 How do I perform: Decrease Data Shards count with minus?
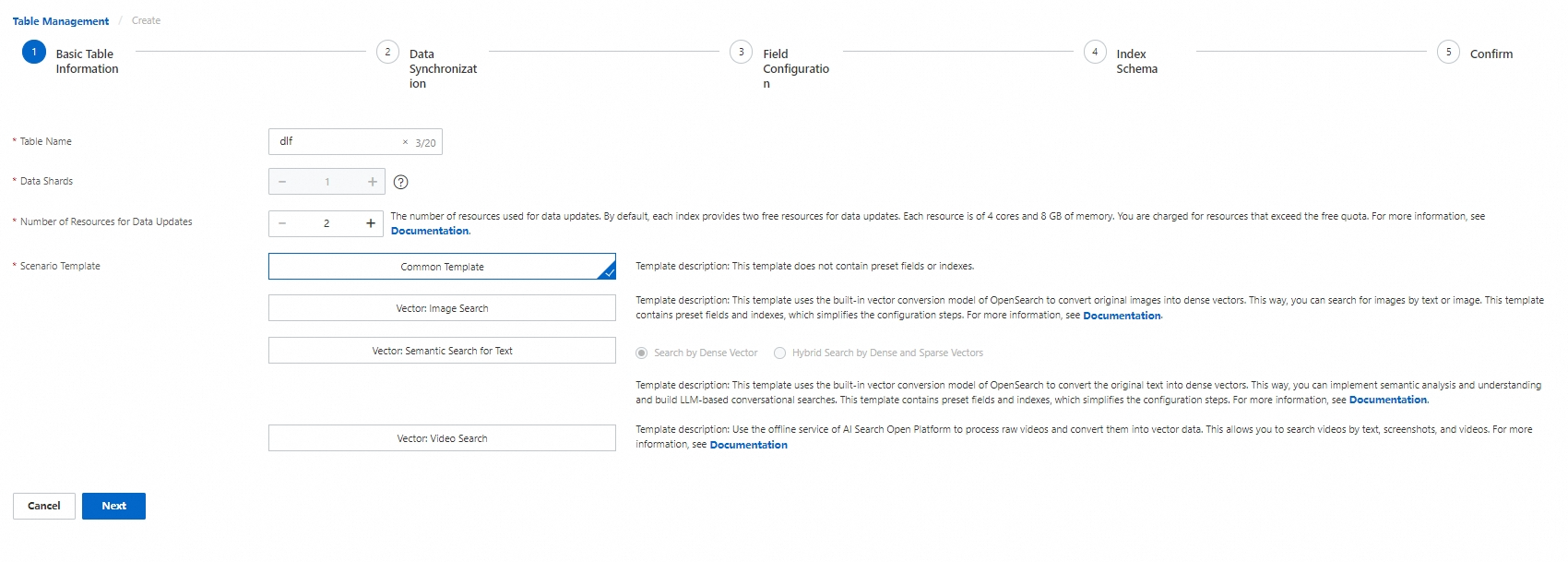pyautogui.click(x=282, y=182)
